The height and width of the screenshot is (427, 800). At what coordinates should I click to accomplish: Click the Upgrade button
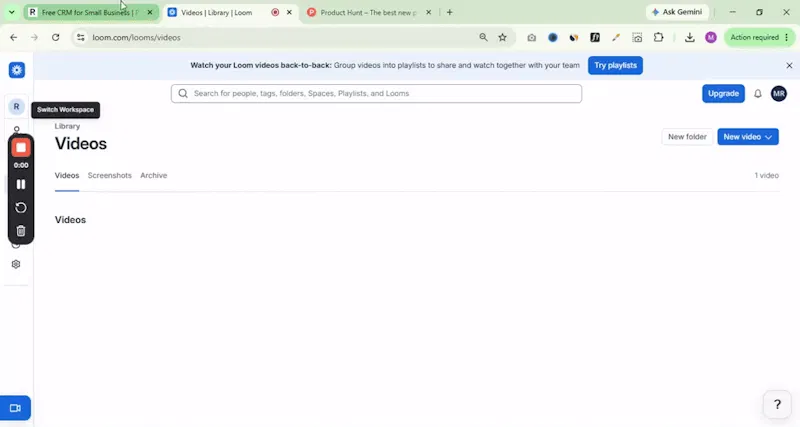[723, 94]
